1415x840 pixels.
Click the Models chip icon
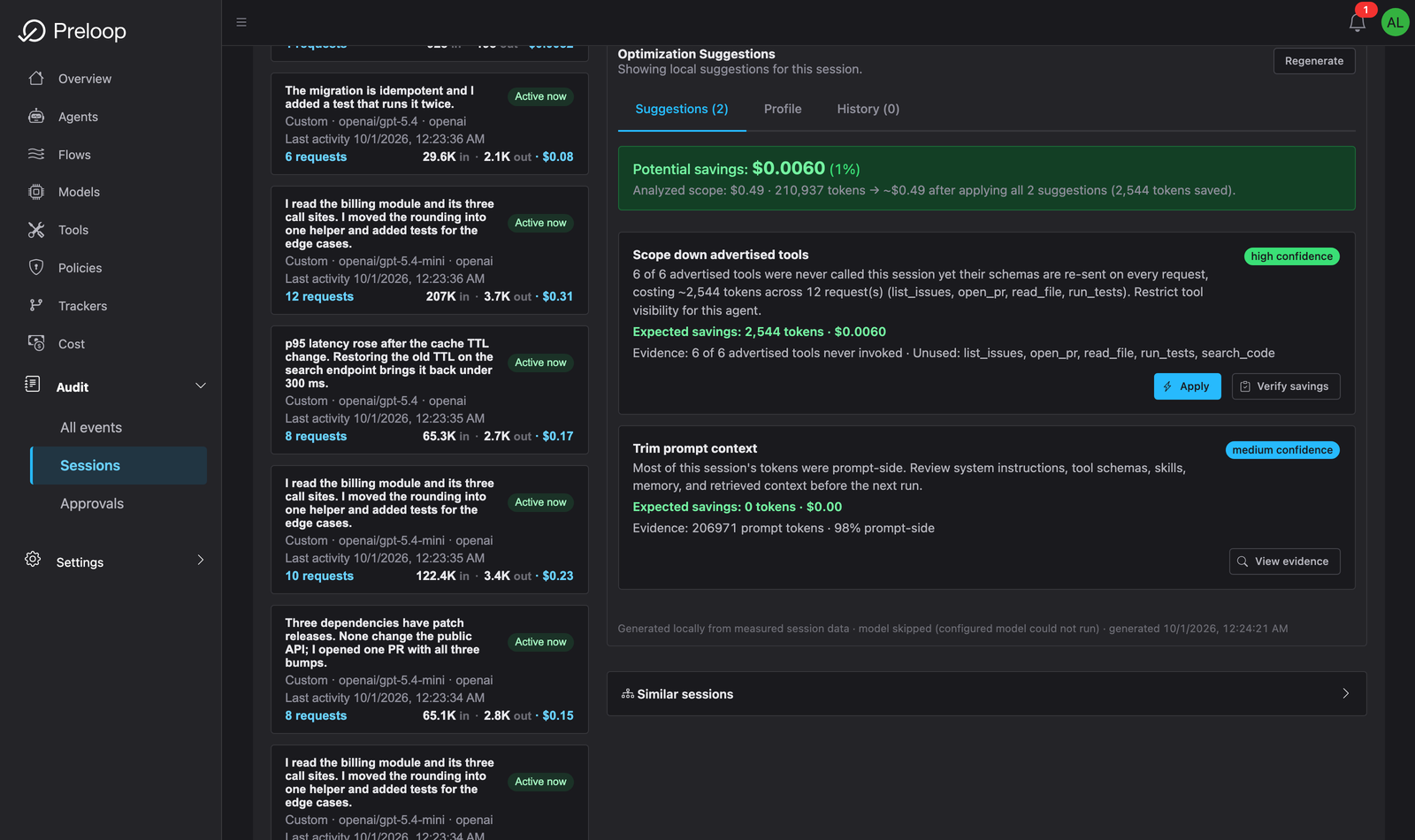pyautogui.click(x=36, y=192)
